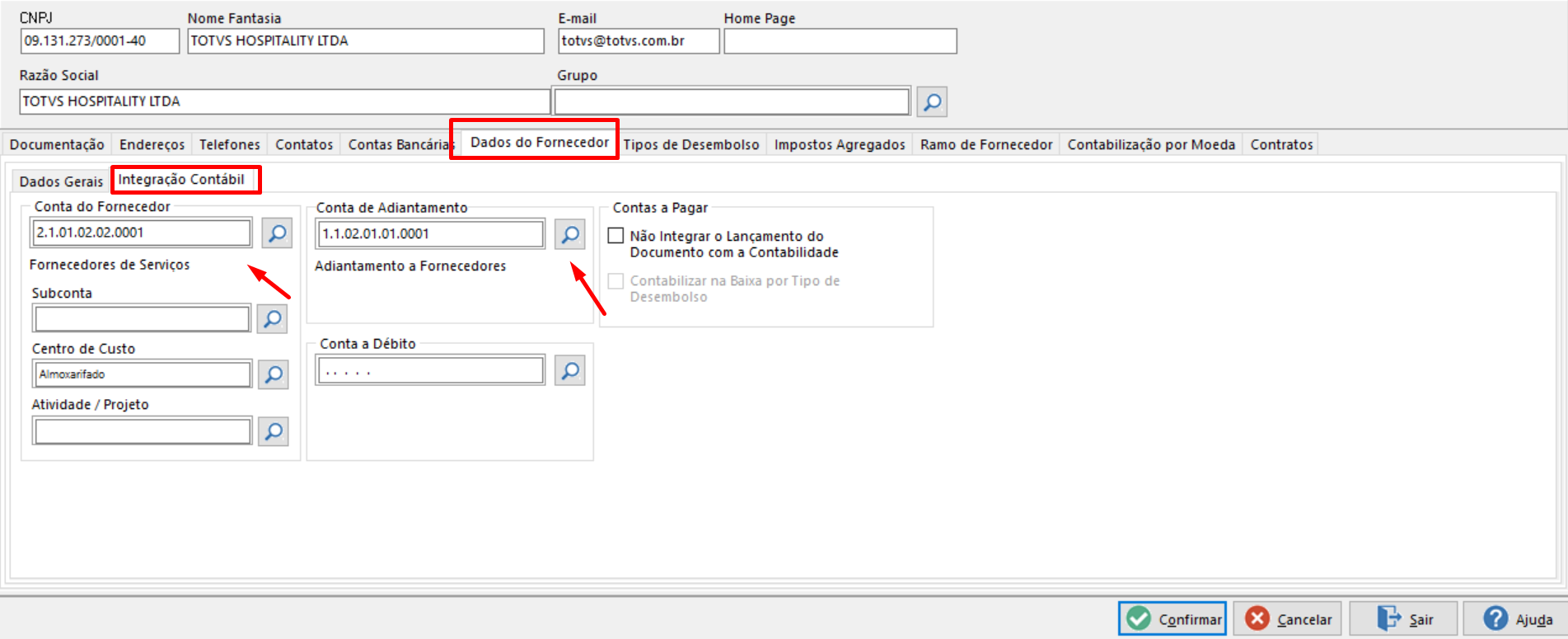1568x639 pixels.
Task: Click the E-mail input field
Action: pos(639,41)
